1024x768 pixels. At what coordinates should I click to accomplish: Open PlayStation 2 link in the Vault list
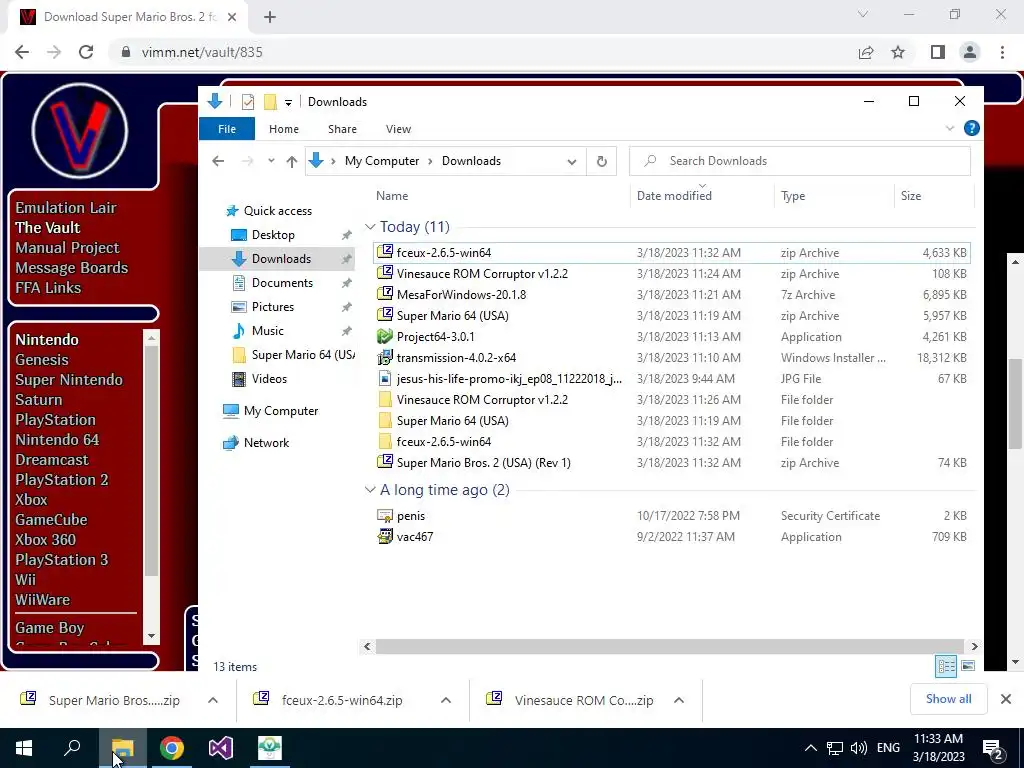tap(61, 479)
